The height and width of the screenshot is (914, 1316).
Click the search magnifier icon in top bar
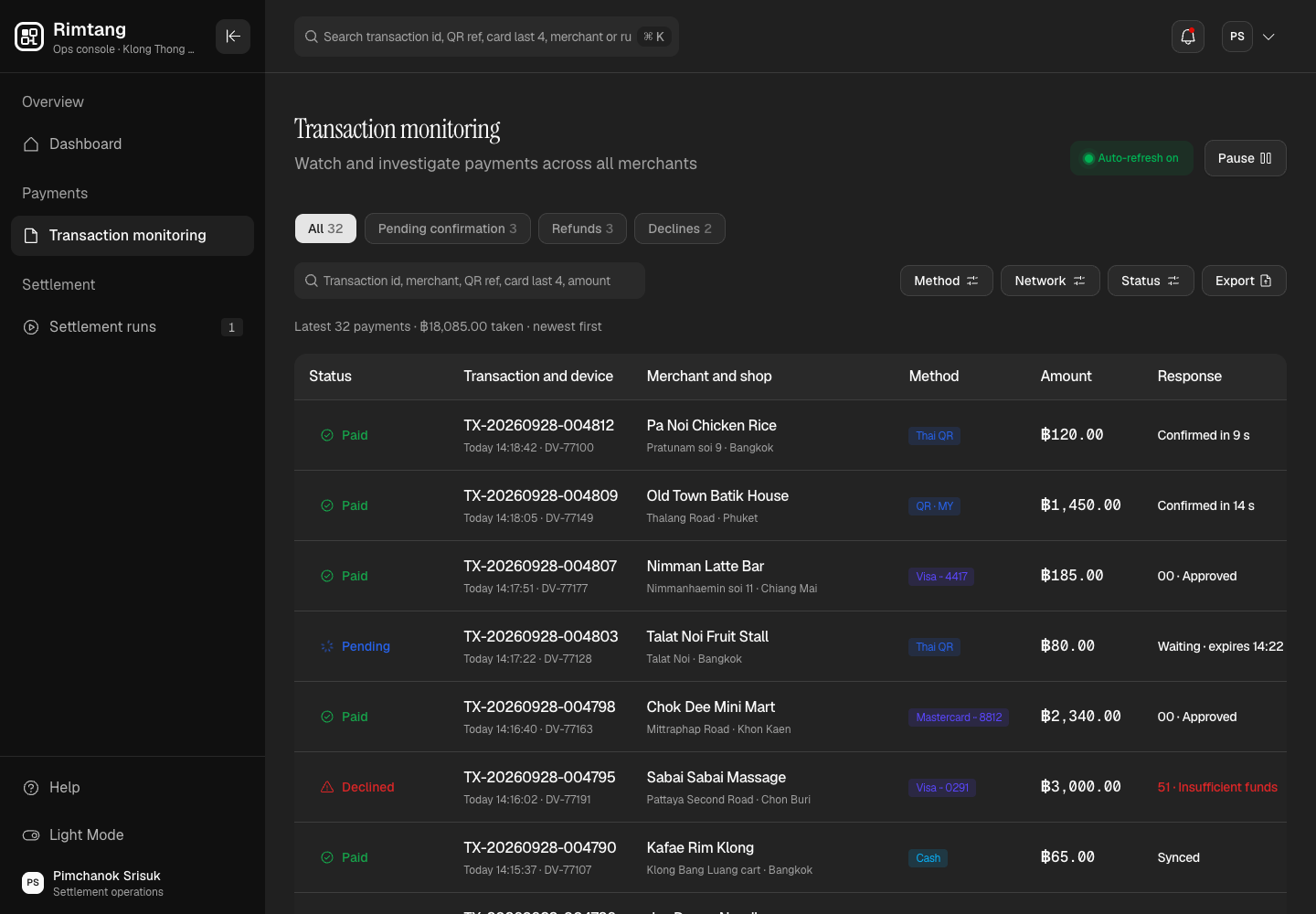pyautogui.click(x=312, y=37)
